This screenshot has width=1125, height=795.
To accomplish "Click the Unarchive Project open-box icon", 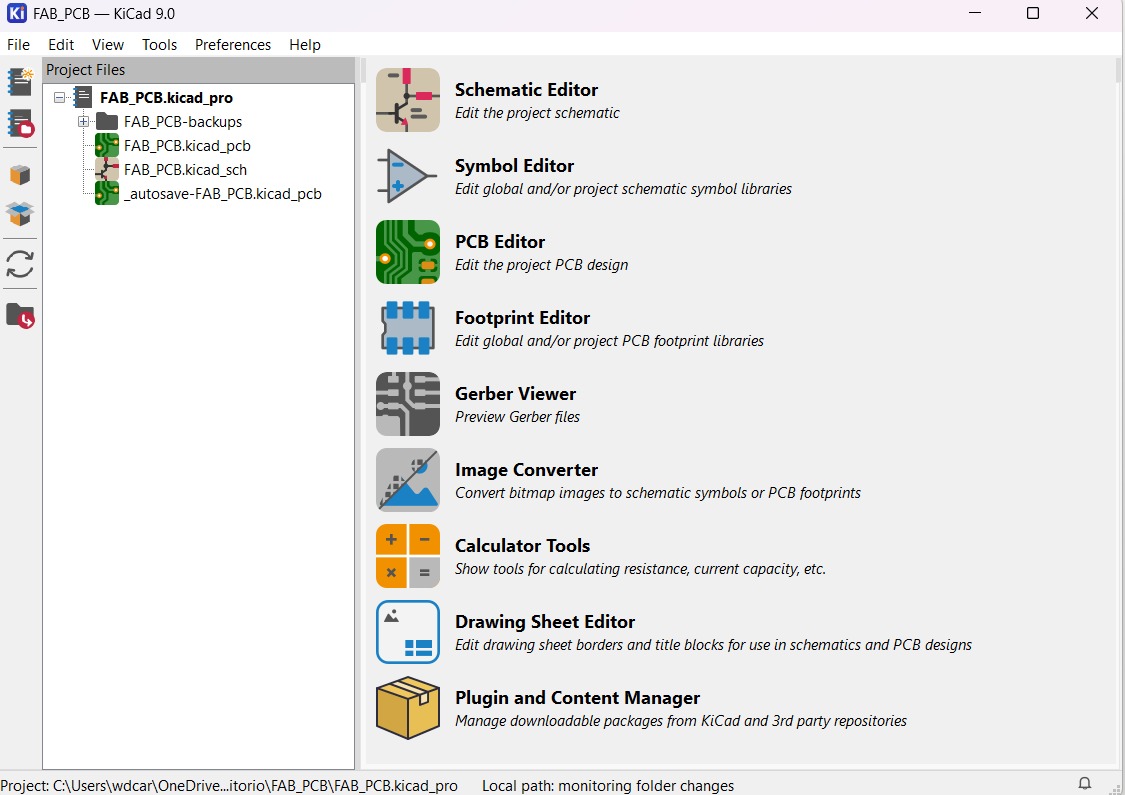I will point(21,213).
